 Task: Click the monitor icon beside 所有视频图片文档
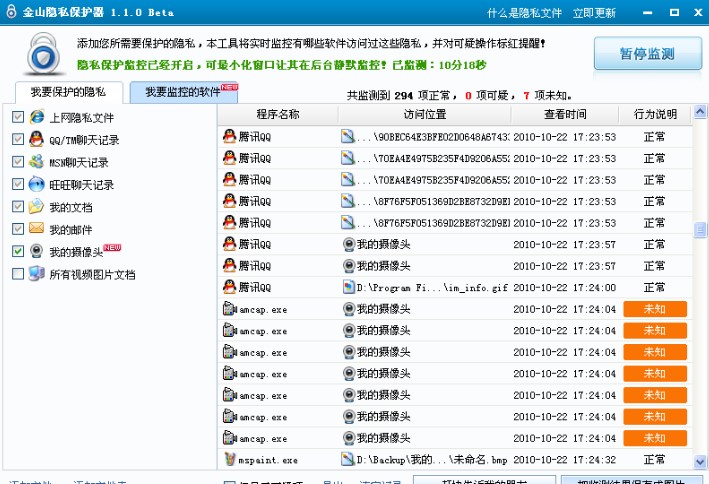pos(36,273)
